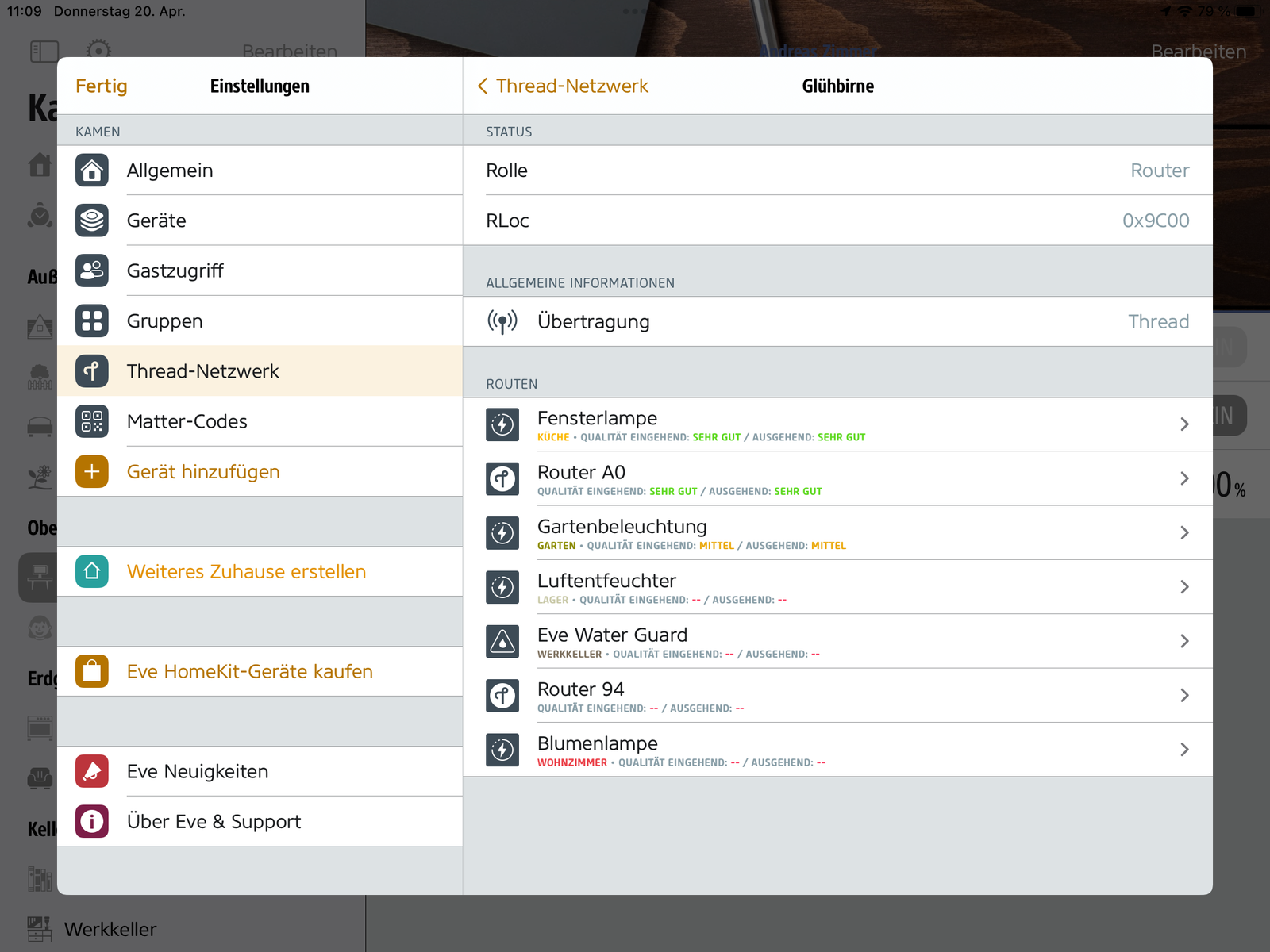
Task: Click the Allgemein house icon
Action: point(92,171)
